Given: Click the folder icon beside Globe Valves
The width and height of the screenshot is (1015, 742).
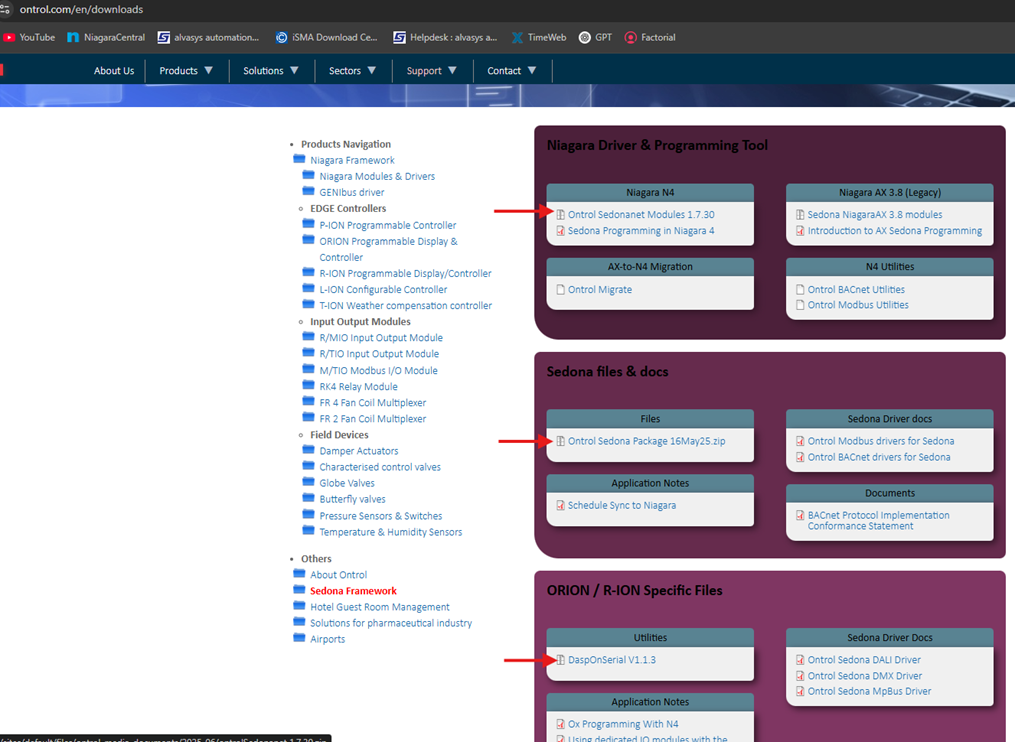Looking at the screenshot, I should pyautogui.click(x=309, y=482).
